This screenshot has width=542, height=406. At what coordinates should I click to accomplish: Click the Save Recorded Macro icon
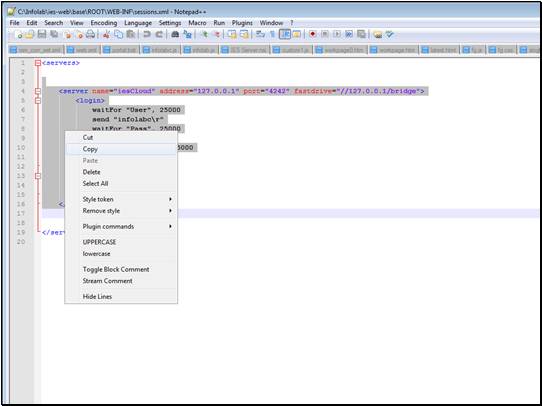click(x=361, y=35)
